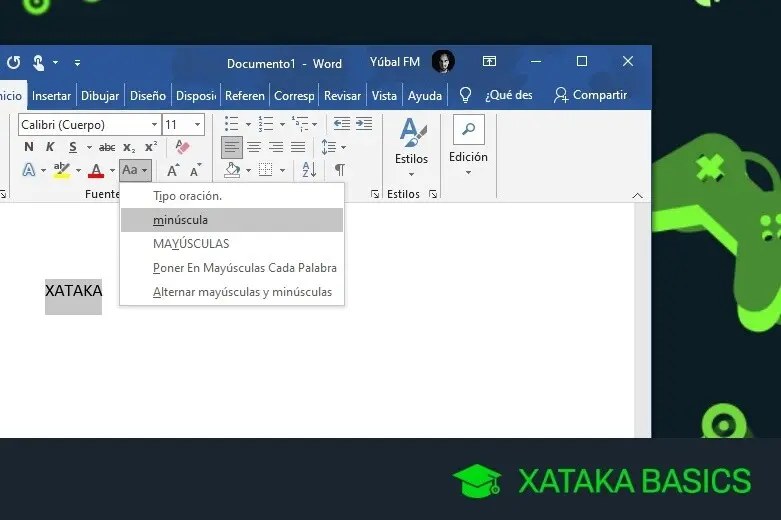The width and height of the screenshot is (781, 520).
Task: Click the Aa Change Case button
Action: [x=135, y=170]
